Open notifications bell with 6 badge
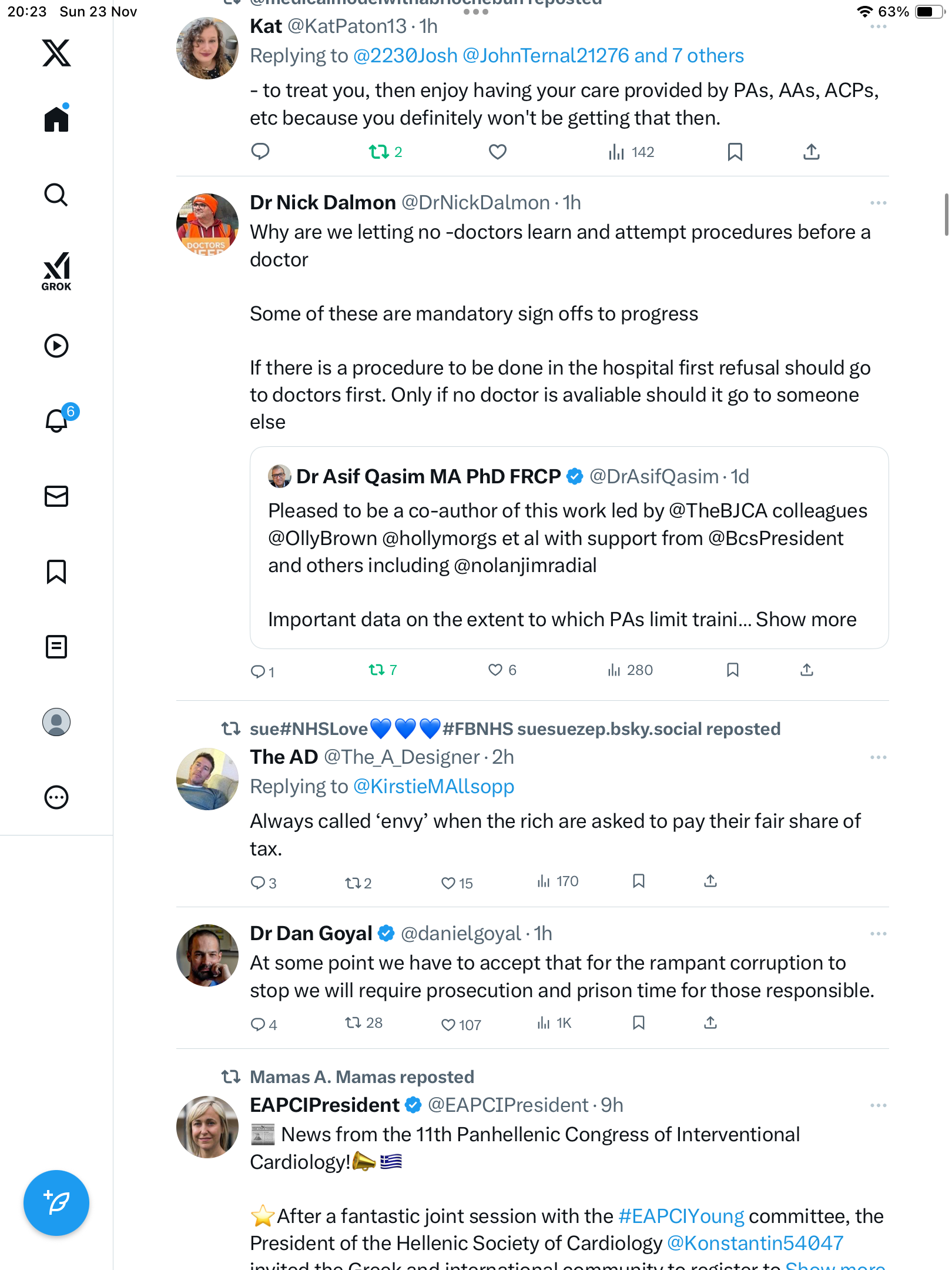Viewport: 952px width, 1270px height. [x=58, y=420]
